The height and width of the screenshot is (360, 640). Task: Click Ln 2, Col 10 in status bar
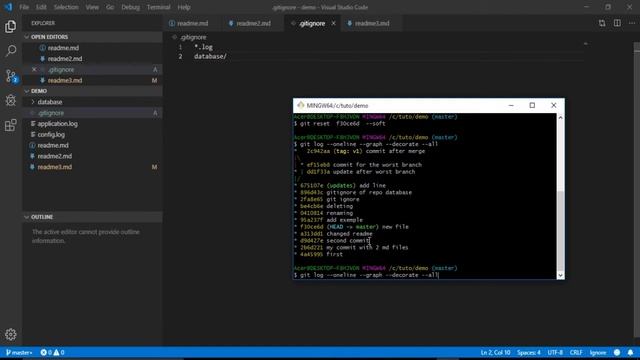click(x=495, y=353)
